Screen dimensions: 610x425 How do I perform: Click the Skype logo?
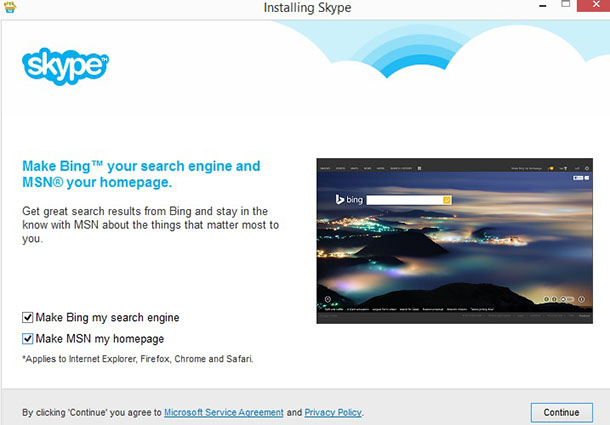[x=65, y=66]
